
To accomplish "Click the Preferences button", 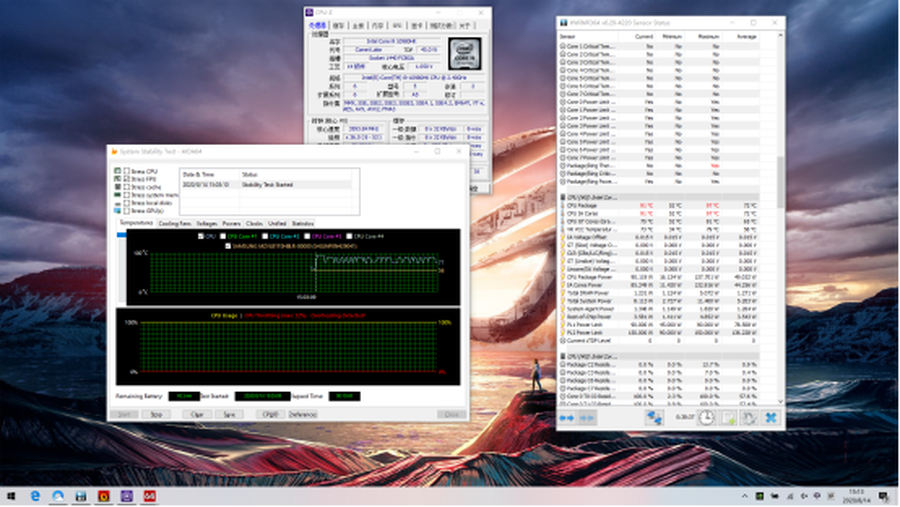I will click(303, 414).
